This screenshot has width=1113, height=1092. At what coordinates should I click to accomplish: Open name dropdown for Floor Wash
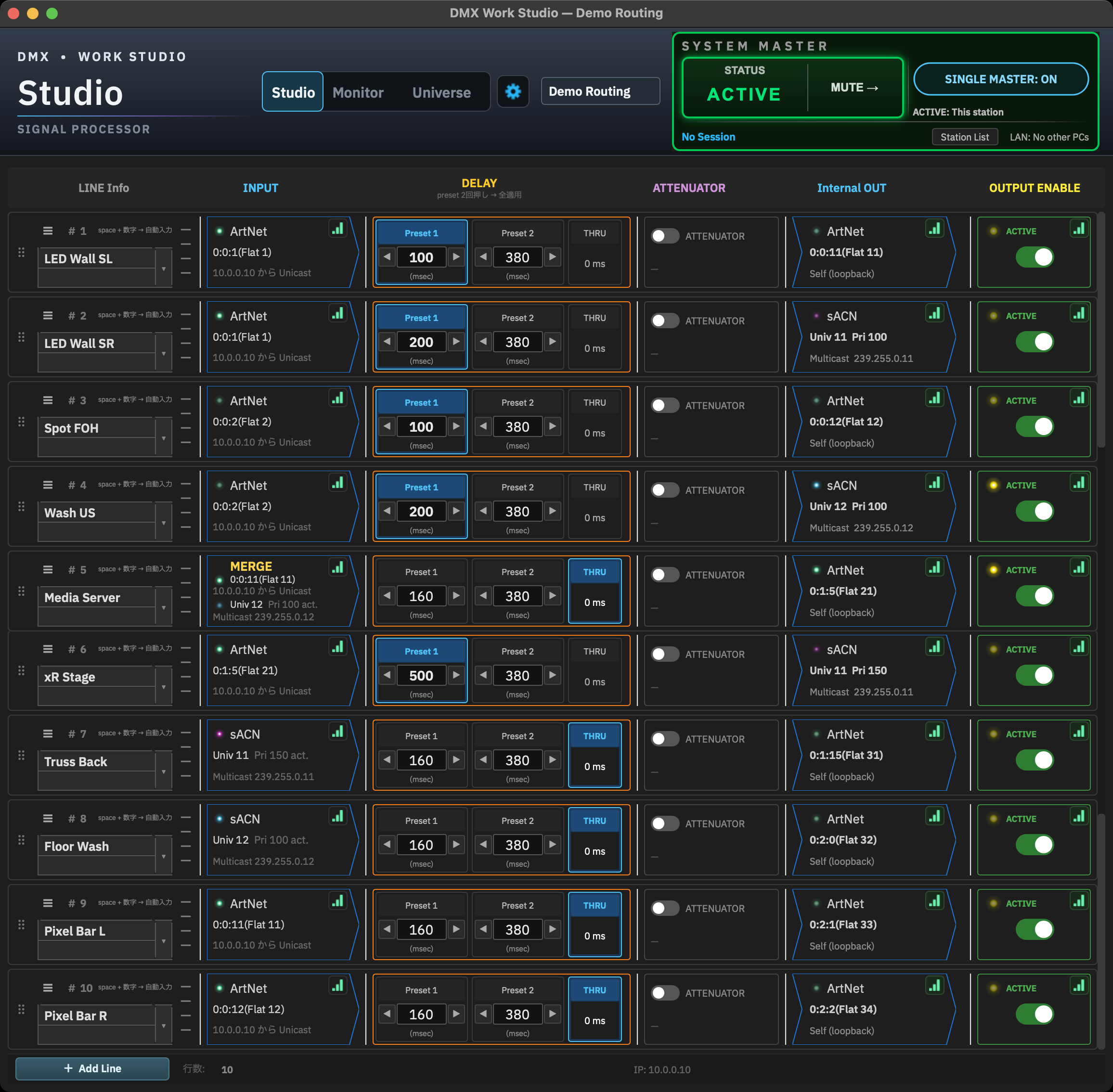click(164, 856)
